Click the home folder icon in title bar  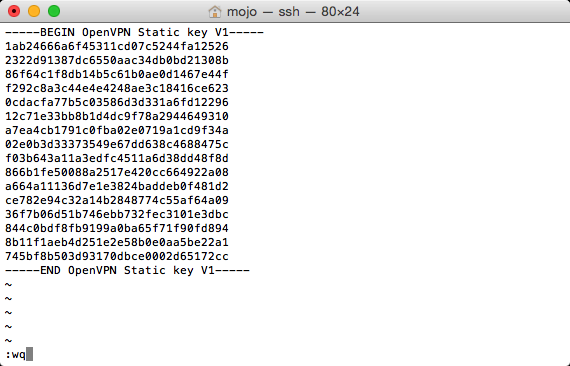pos(214,12)
